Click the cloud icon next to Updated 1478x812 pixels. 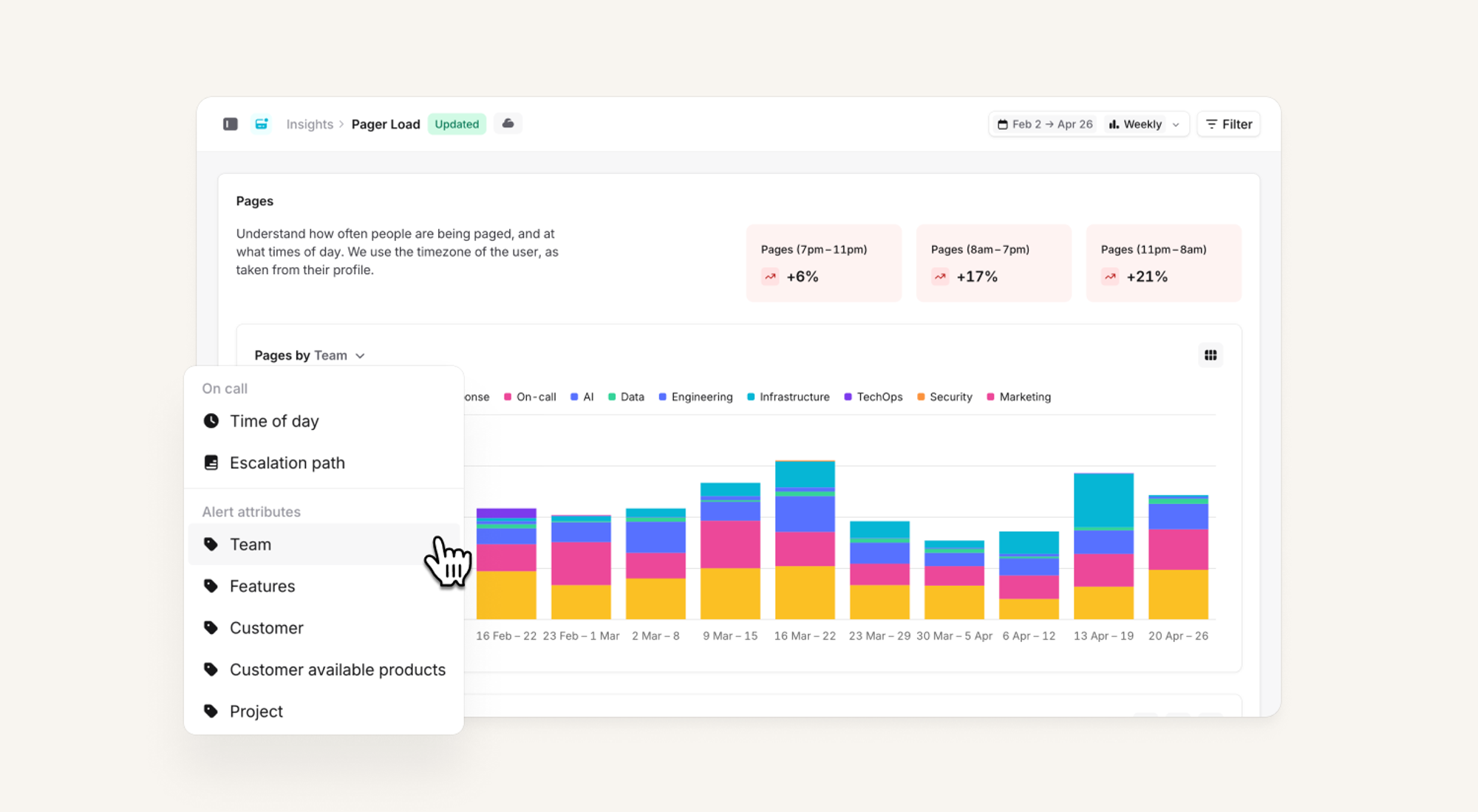point(508,123)
